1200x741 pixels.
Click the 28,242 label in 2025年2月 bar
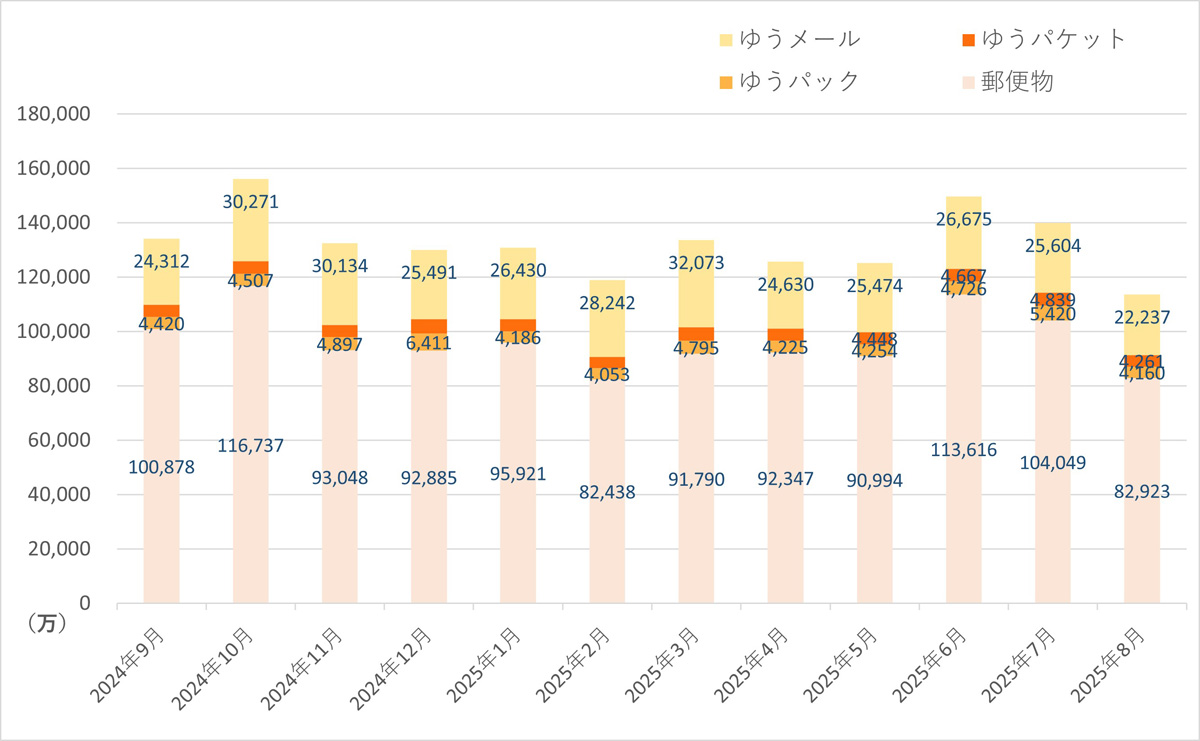click(x=608, y=303)
